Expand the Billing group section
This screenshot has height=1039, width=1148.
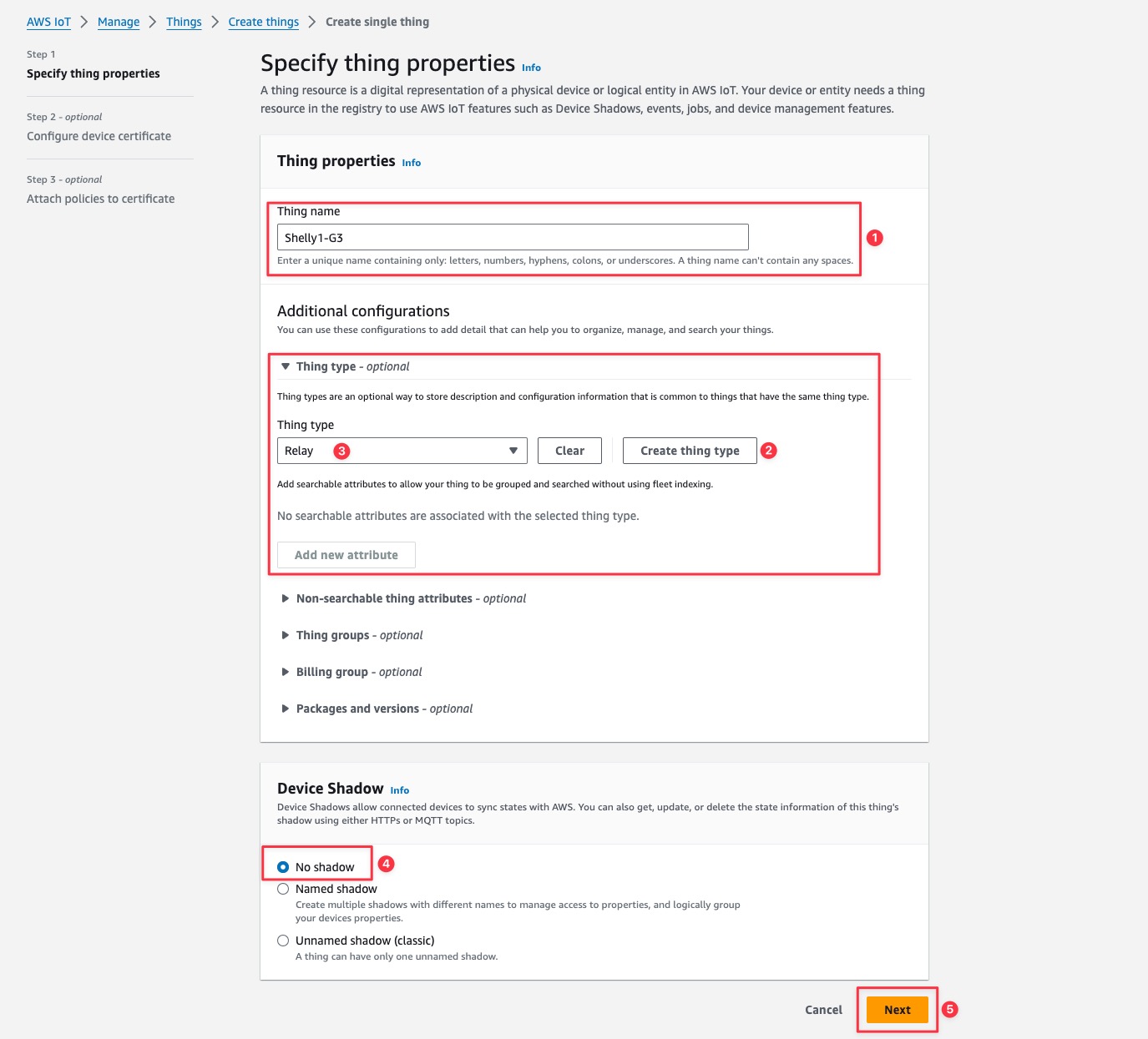click(286, 672)
